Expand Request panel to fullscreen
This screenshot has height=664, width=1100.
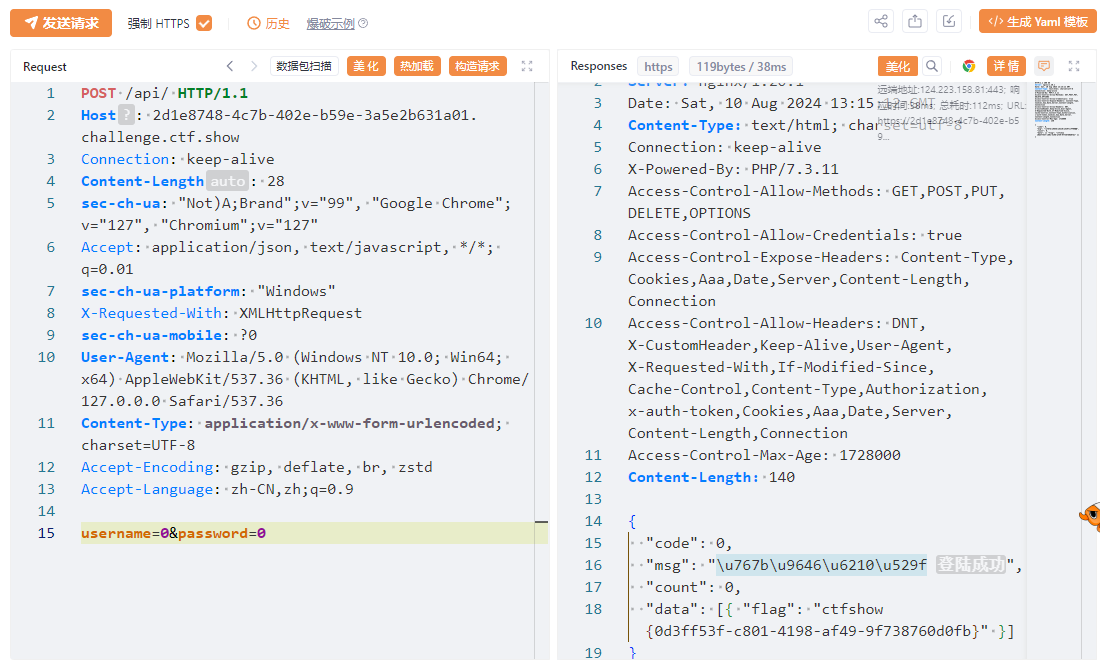(x=527, y=66)
